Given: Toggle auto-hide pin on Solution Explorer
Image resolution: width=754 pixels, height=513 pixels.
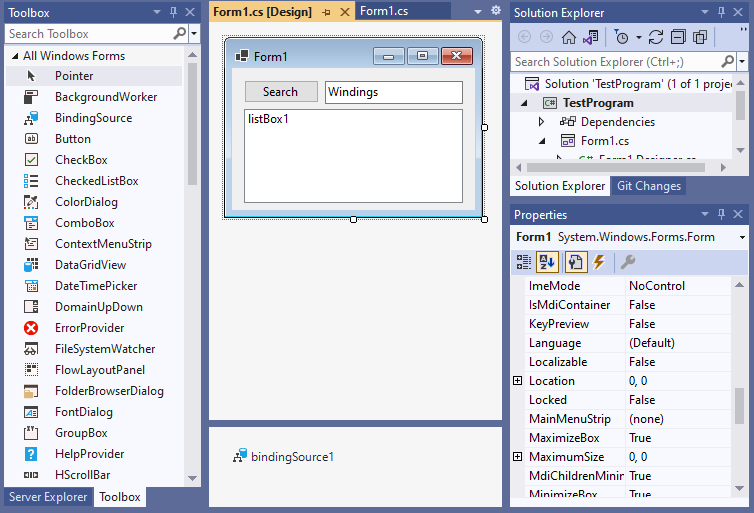Looking at the screenshot, I should 721,13.
